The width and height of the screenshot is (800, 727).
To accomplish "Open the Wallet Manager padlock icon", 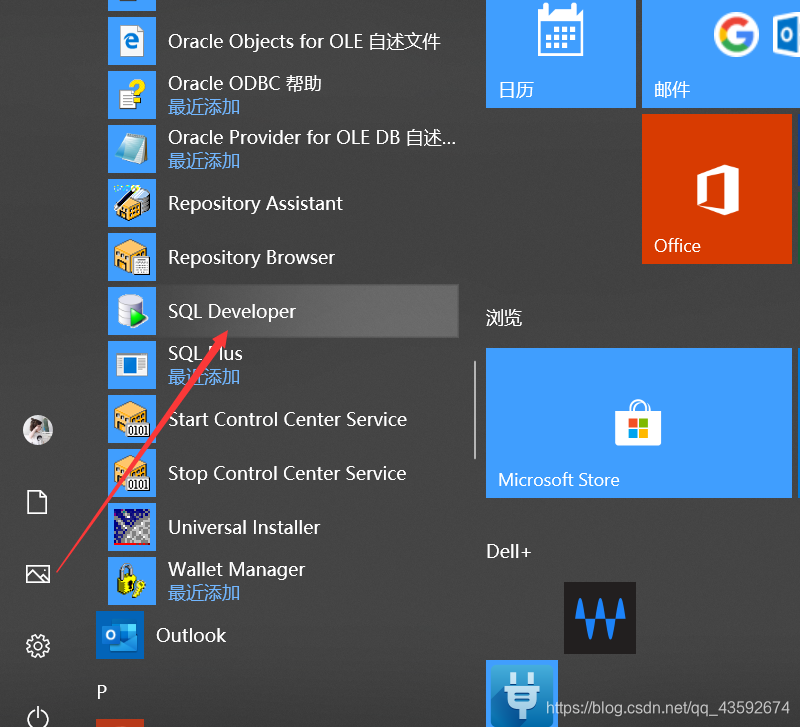I will click(x=132, y=581).
